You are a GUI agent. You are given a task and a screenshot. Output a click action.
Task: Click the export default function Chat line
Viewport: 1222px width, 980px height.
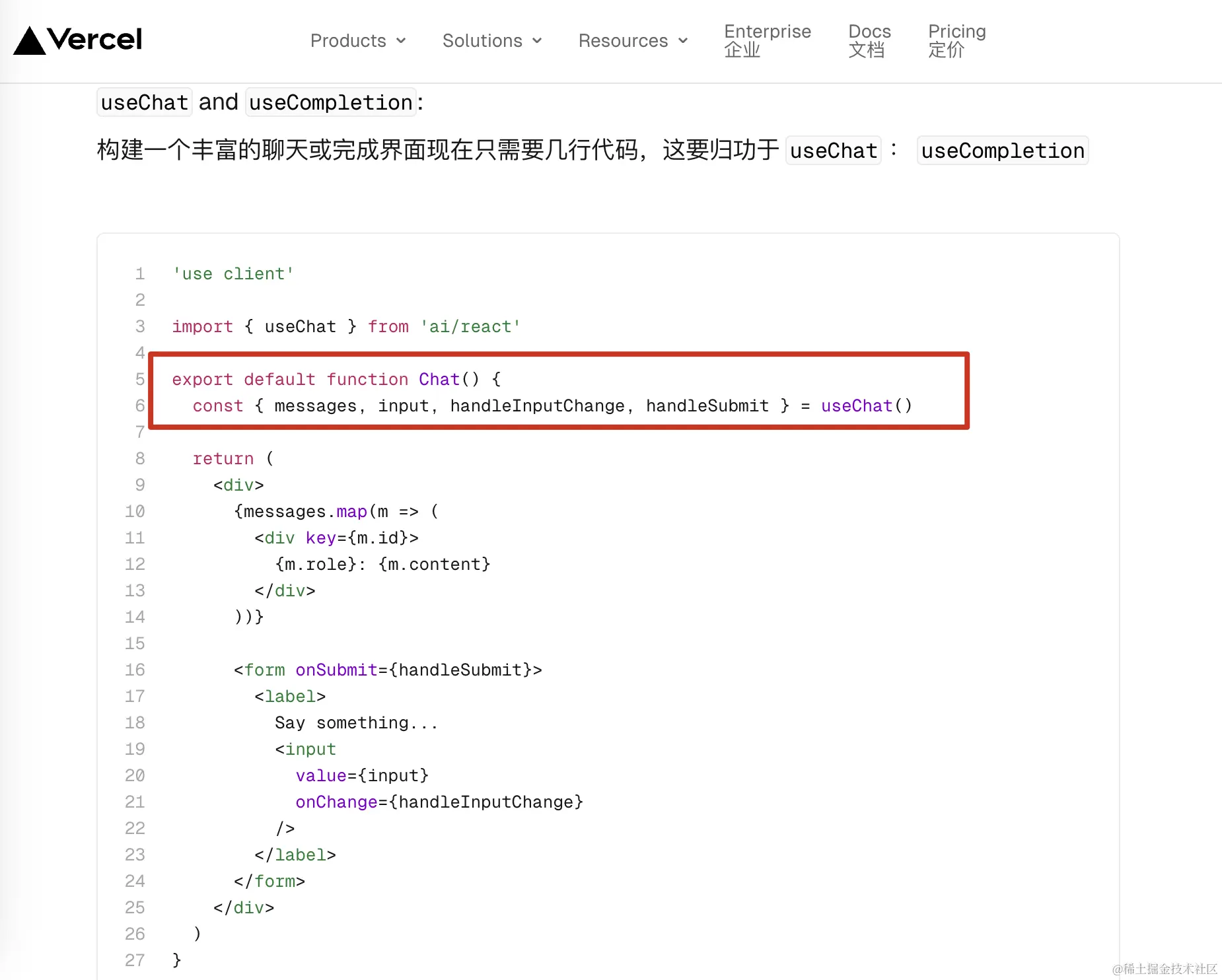(x=337, y=380)
